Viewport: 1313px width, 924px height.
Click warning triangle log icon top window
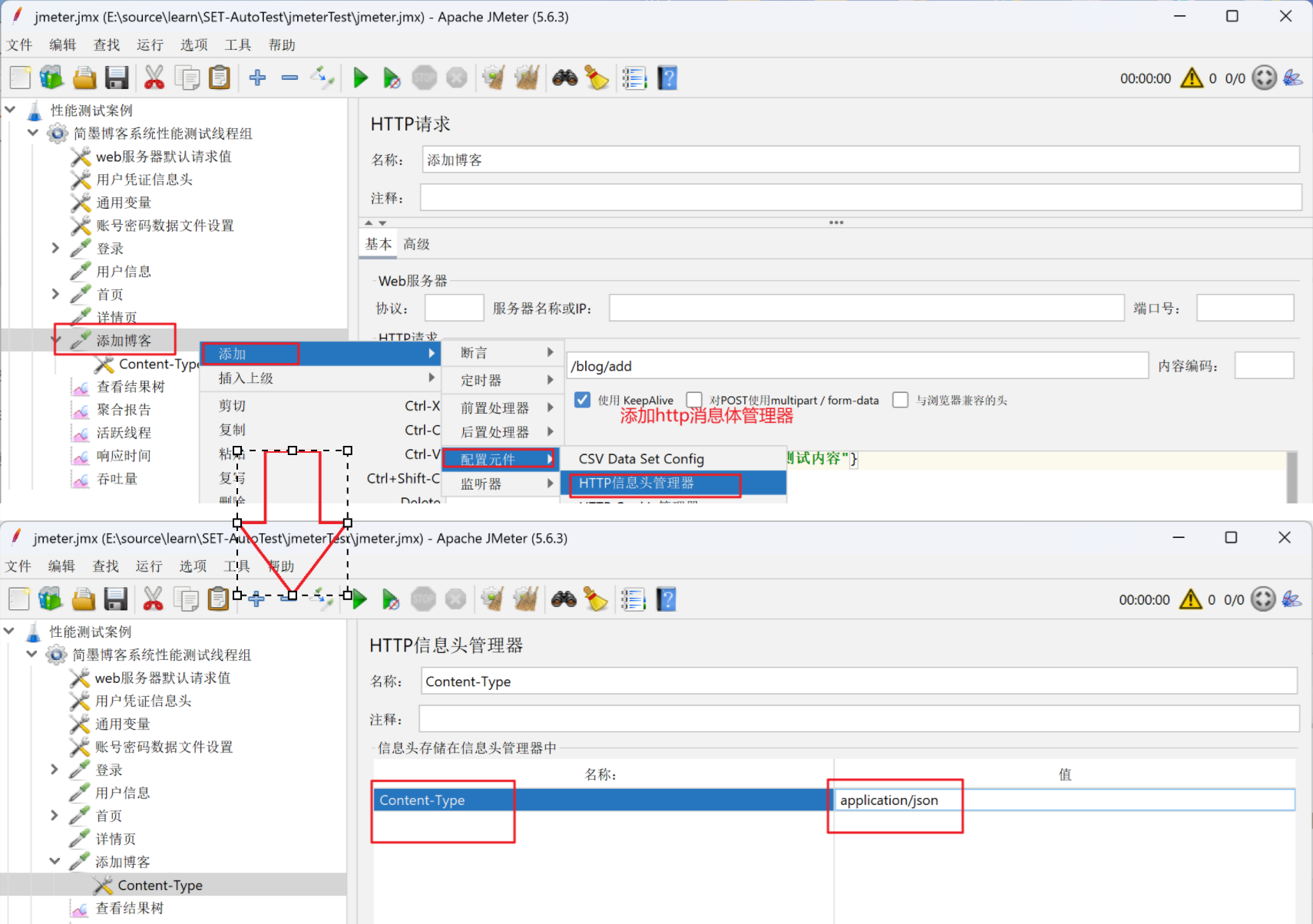[x=1192, y=78]
